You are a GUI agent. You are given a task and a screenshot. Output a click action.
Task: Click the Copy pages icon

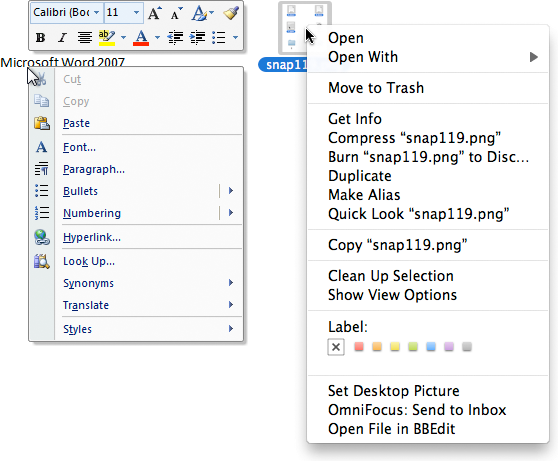[42, 101]
